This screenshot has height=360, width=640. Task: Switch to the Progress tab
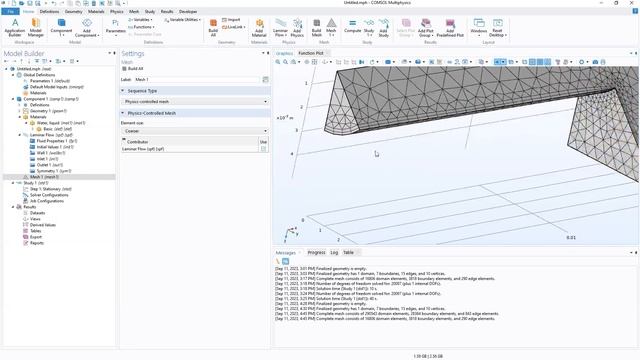click(x=316, y=253)
